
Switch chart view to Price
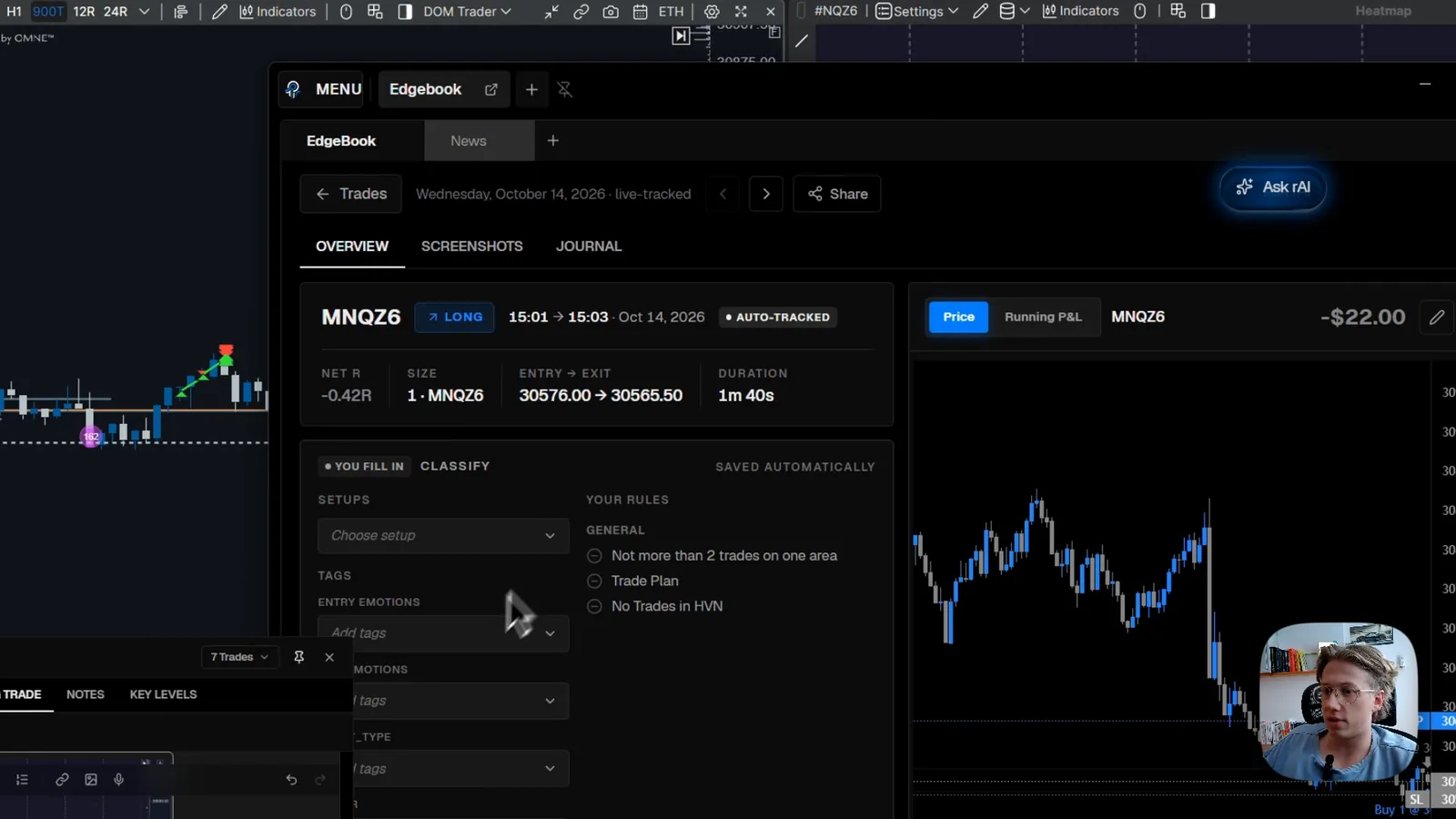coord(958,317)
